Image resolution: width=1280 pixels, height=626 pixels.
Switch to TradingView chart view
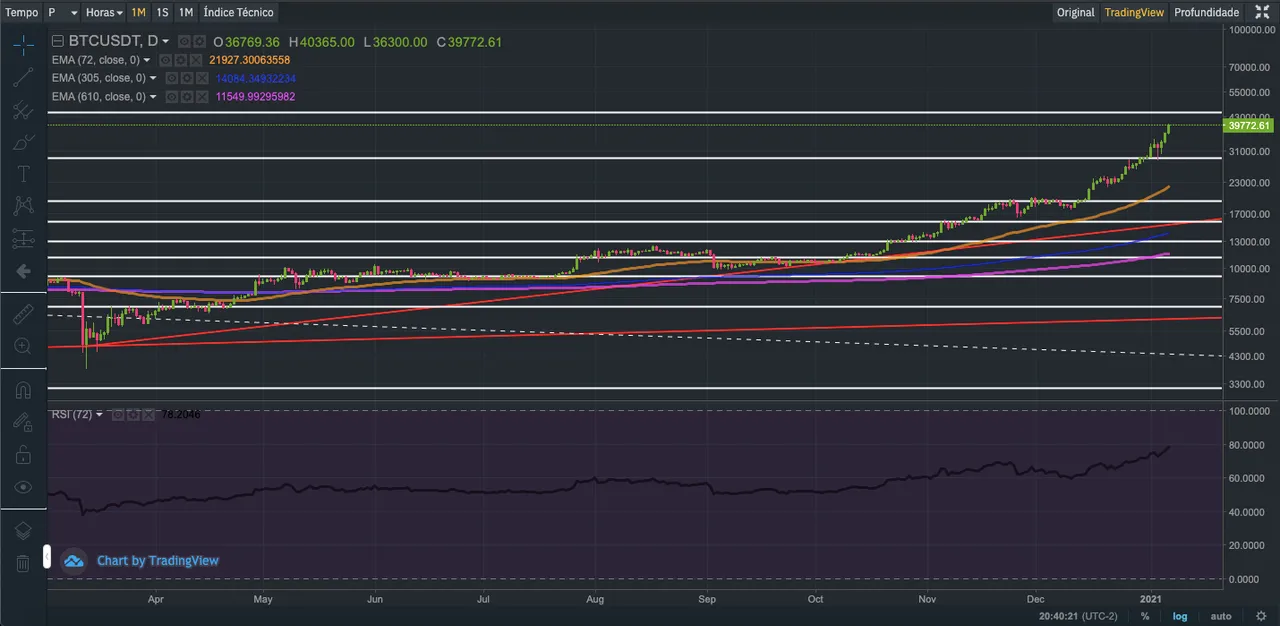click(1134, 12)
